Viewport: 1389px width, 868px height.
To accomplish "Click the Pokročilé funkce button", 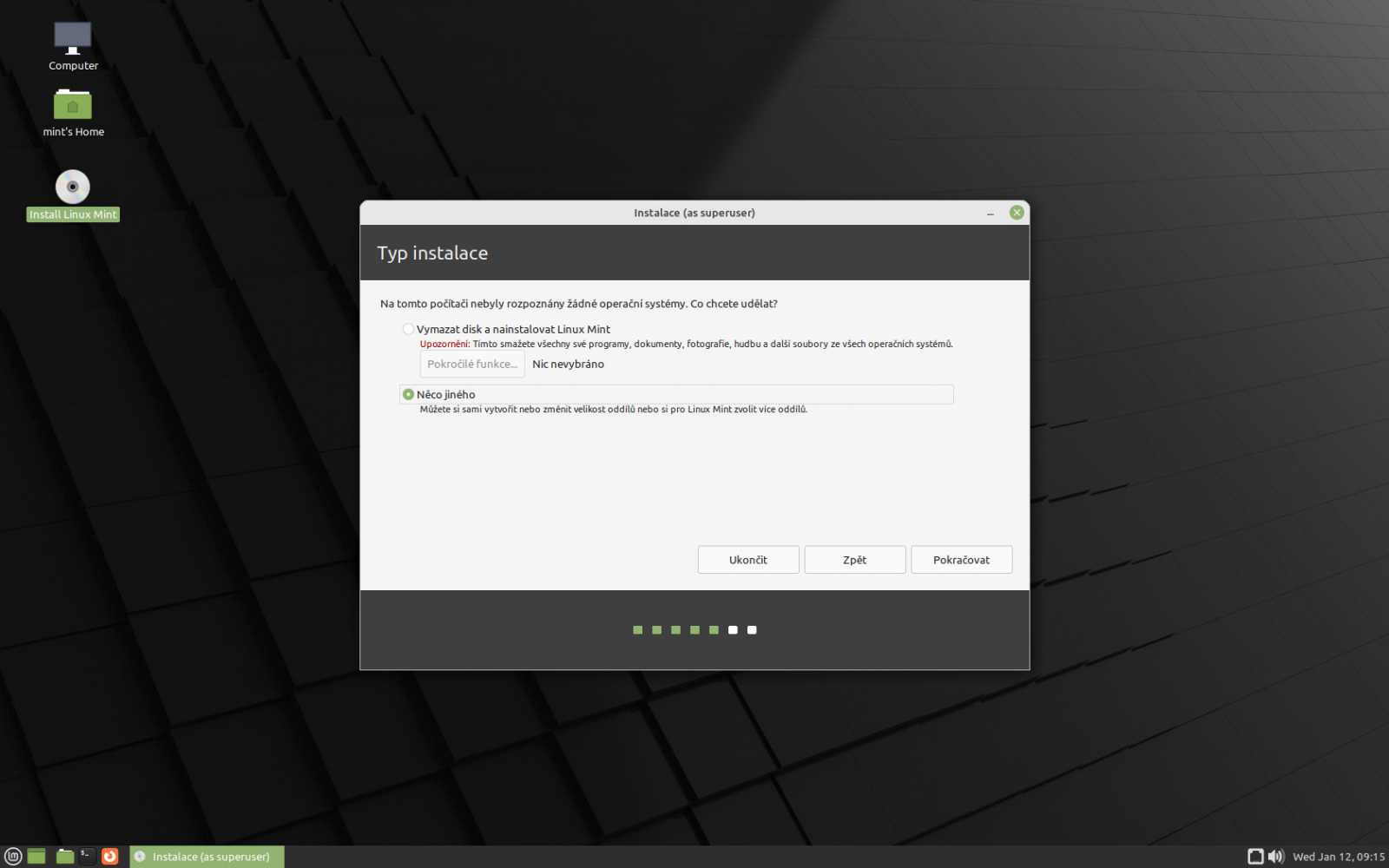I will point(472,364).
